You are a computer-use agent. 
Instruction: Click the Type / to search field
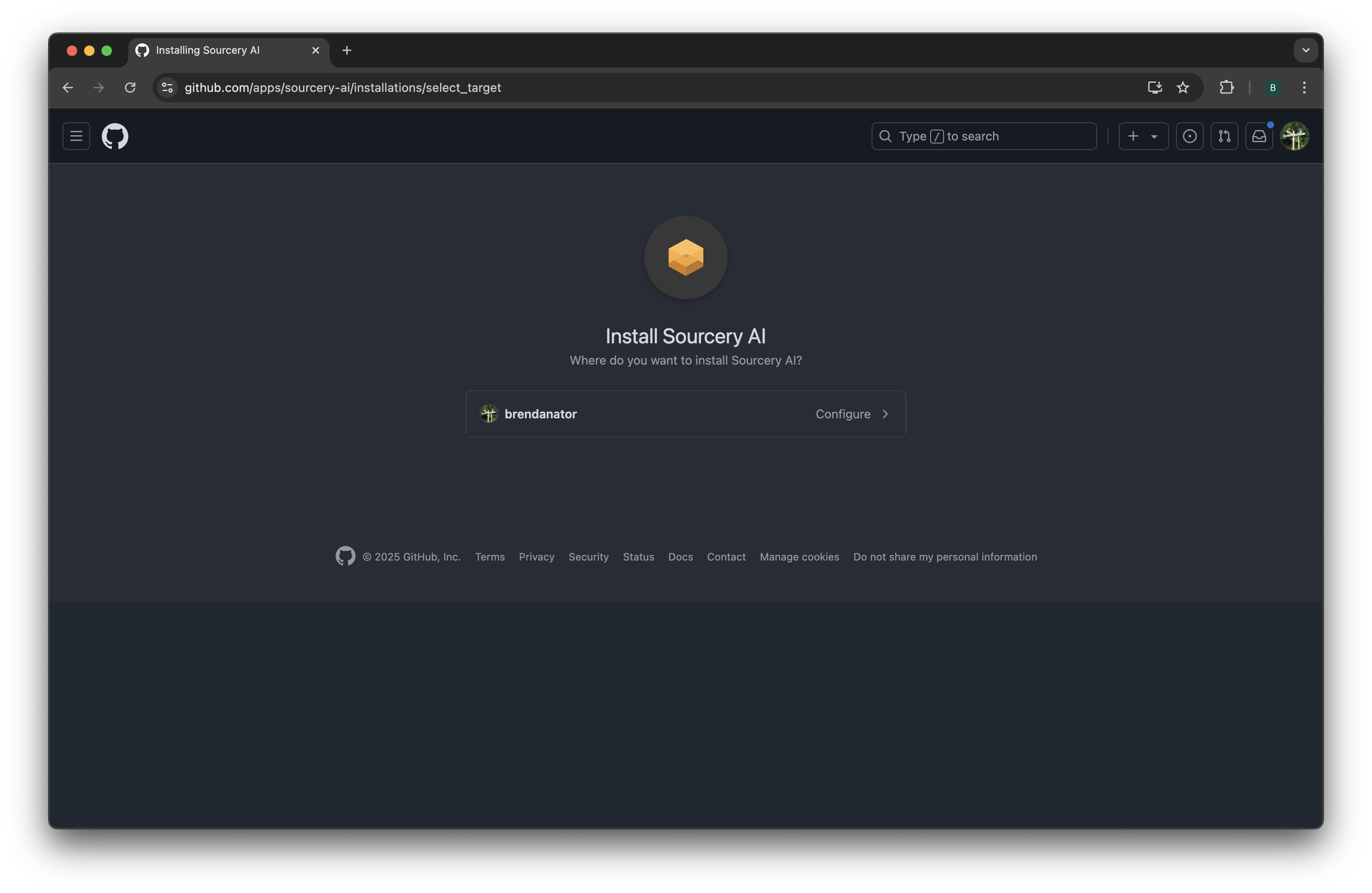(983, 137)
